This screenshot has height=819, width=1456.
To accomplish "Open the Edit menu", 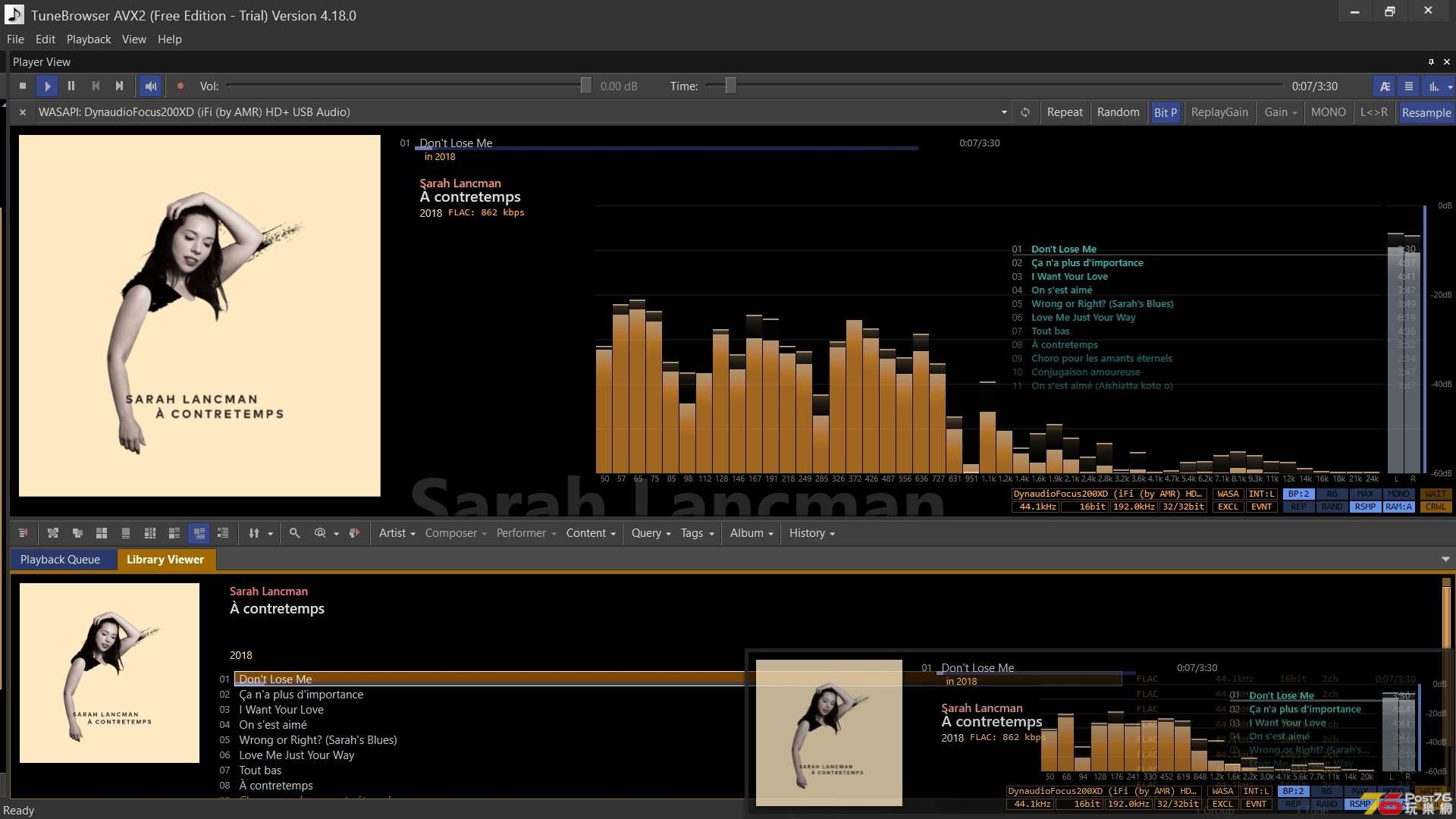I will click(45, 39).
